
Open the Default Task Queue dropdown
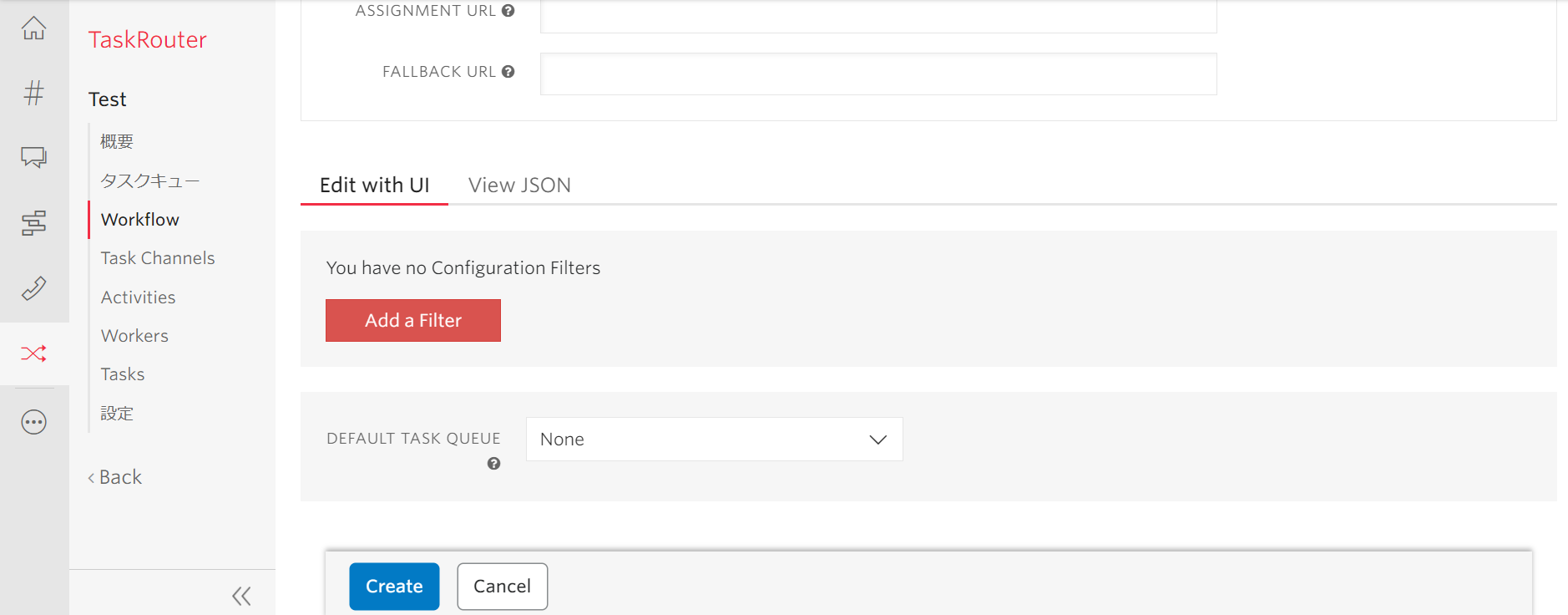[x=714, y=440]
